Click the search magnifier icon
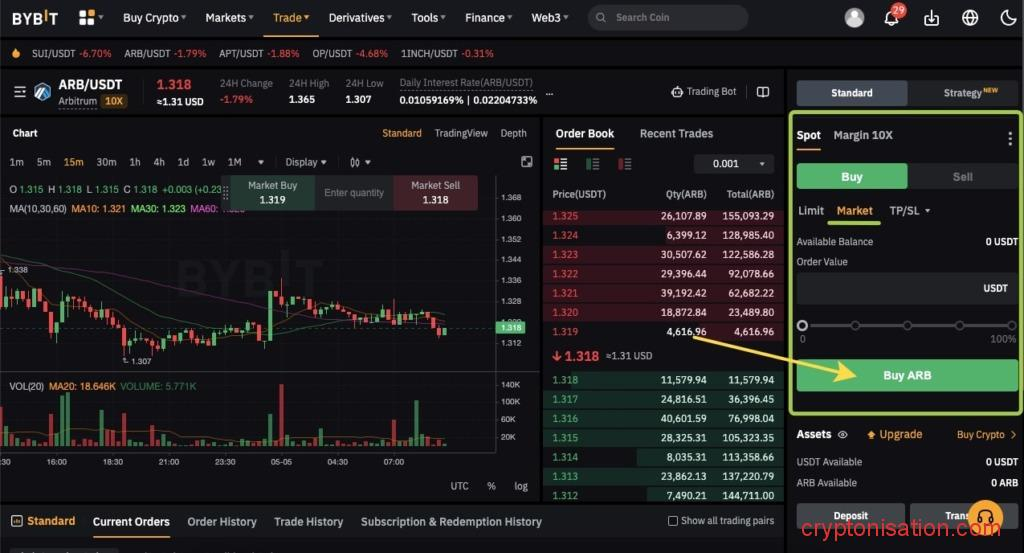This screenshot has height=553, width=1024. 601,18
